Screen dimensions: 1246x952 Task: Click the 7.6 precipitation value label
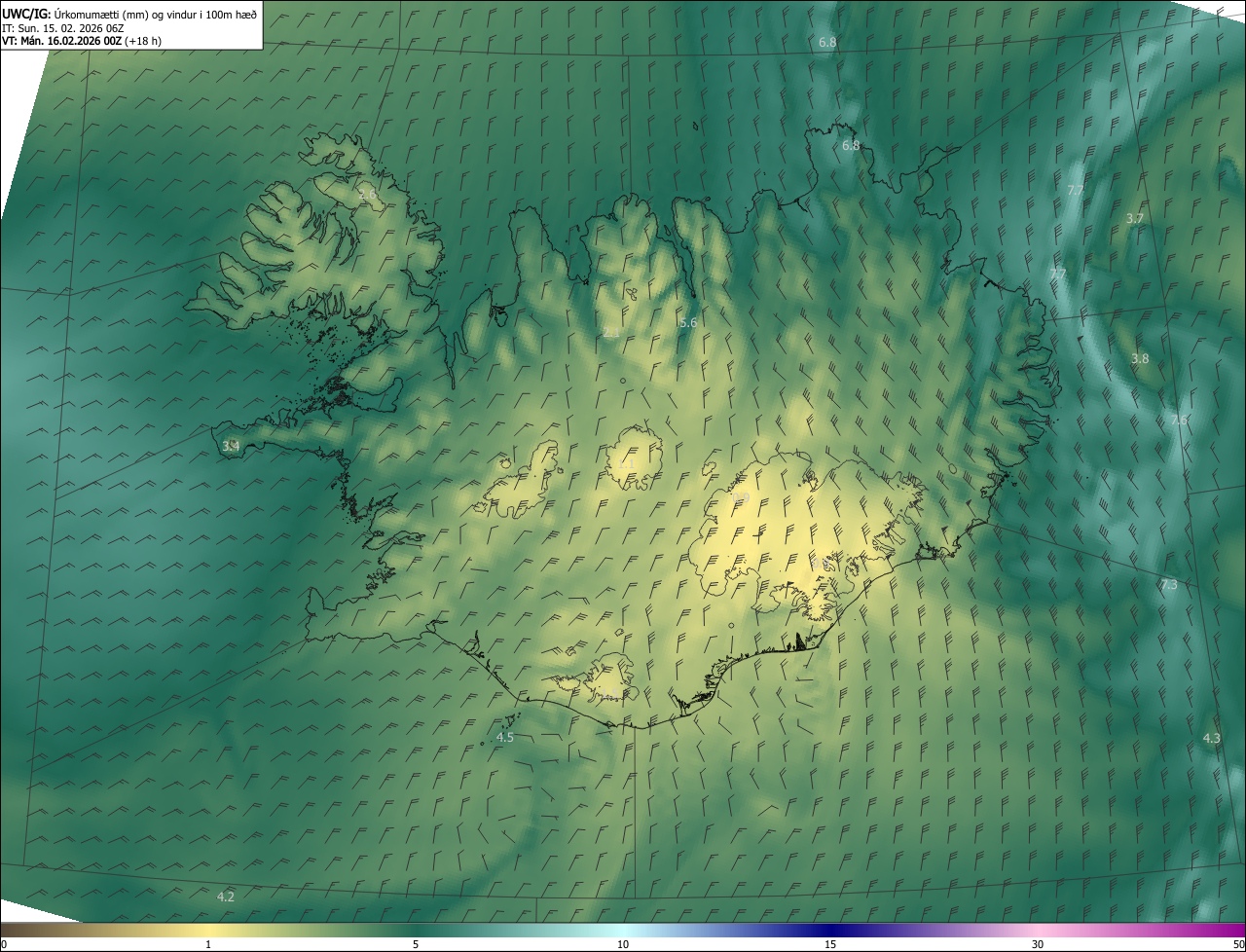click(x=1178, y=421)
